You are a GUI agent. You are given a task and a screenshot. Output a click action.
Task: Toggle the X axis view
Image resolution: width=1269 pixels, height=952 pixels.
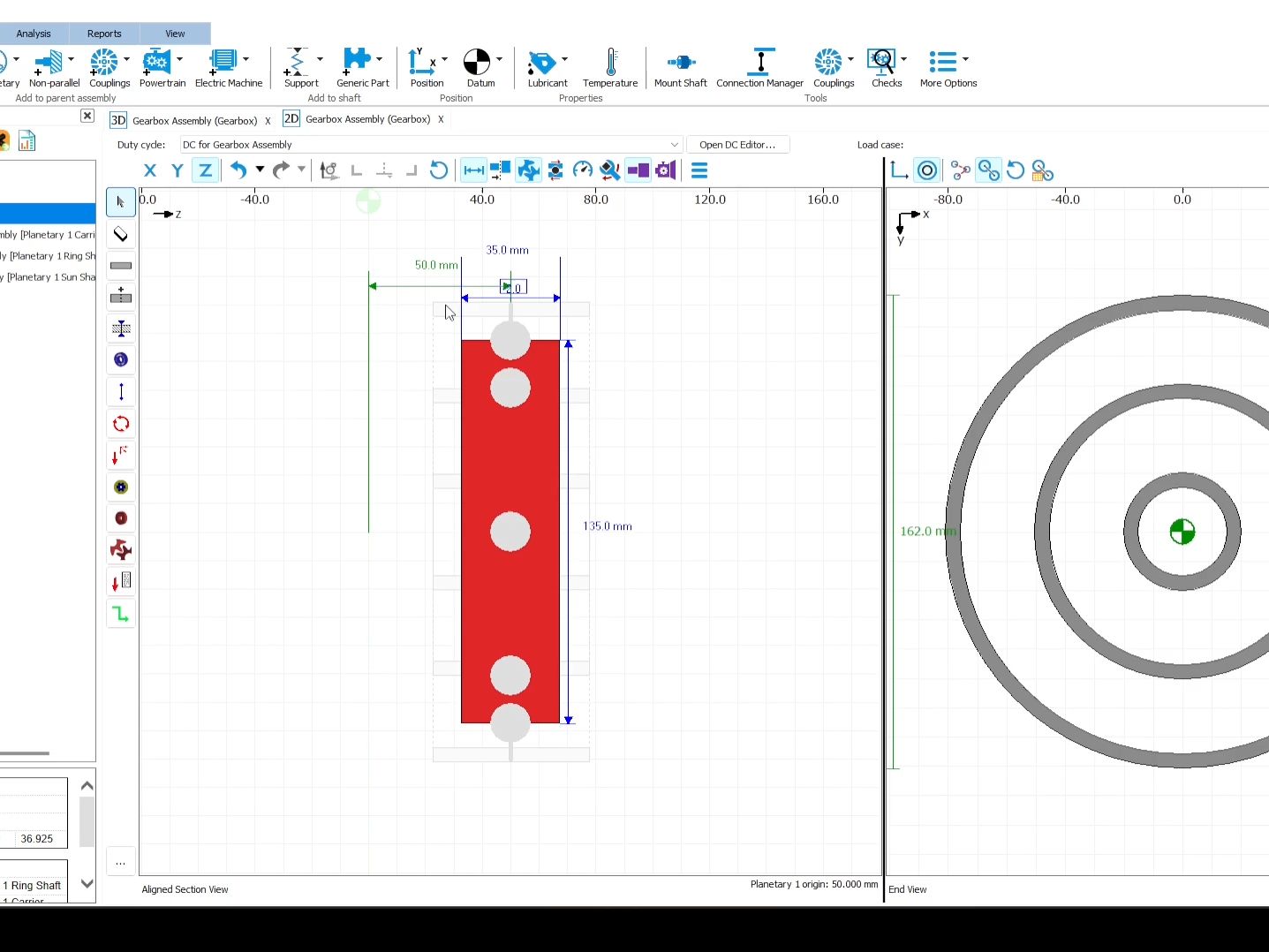tap(150, 170)
